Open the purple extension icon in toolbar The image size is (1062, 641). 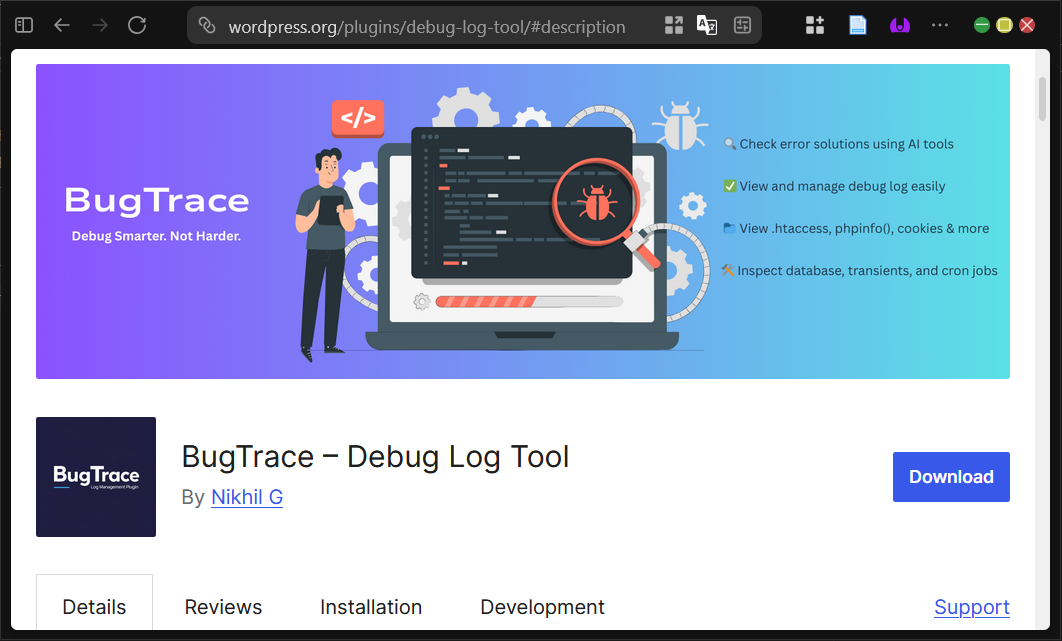pos(899,26)
